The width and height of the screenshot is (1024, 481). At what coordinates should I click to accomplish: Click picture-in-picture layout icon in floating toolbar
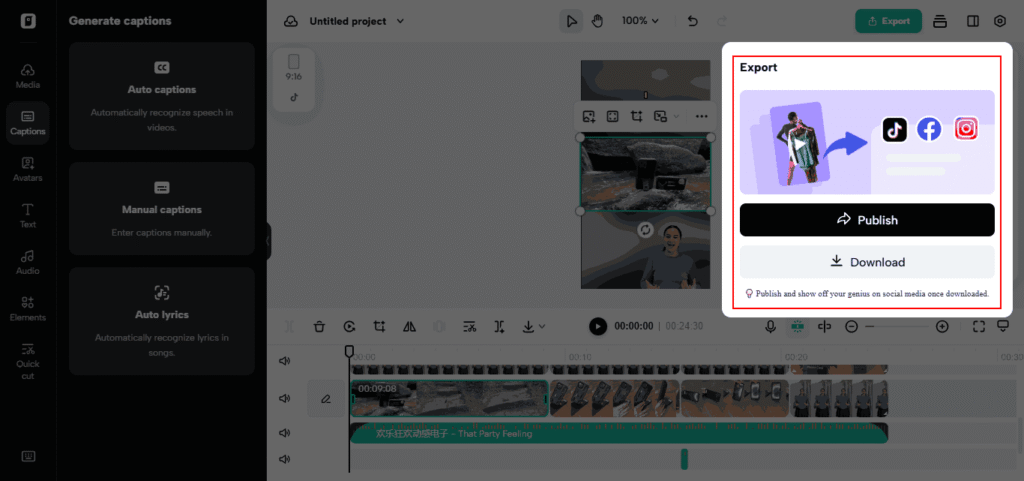click(660, 116)
